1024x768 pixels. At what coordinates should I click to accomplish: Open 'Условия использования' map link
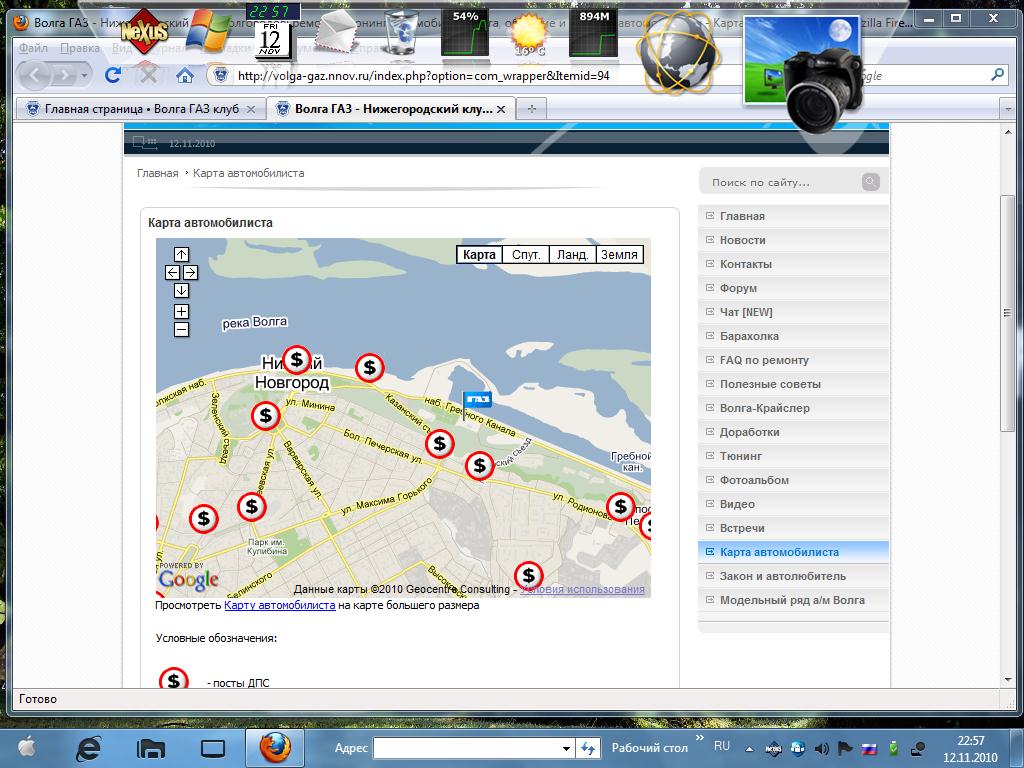pos(582,589)
